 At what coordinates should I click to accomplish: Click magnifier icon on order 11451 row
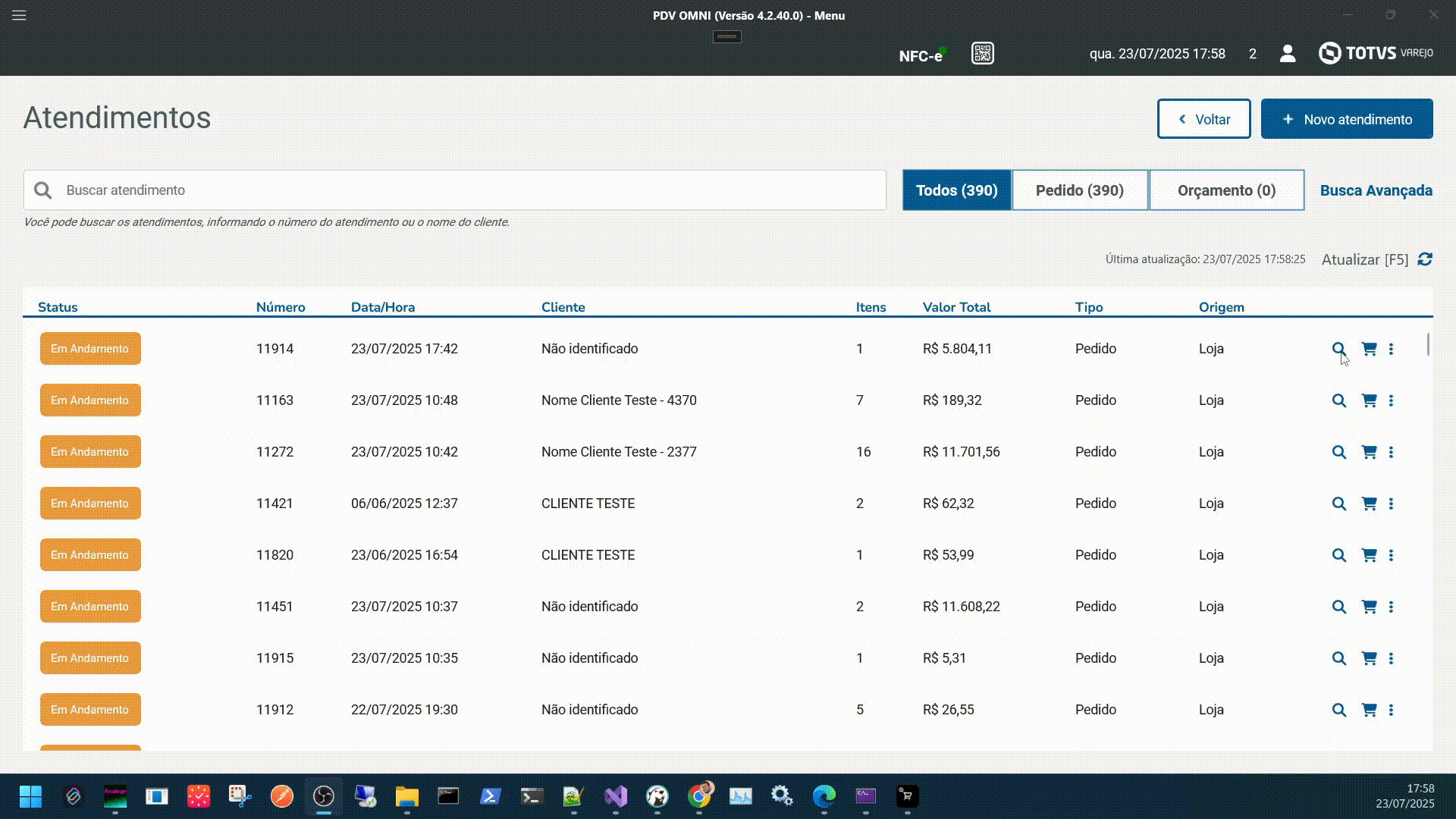[x=1338, y=607]
